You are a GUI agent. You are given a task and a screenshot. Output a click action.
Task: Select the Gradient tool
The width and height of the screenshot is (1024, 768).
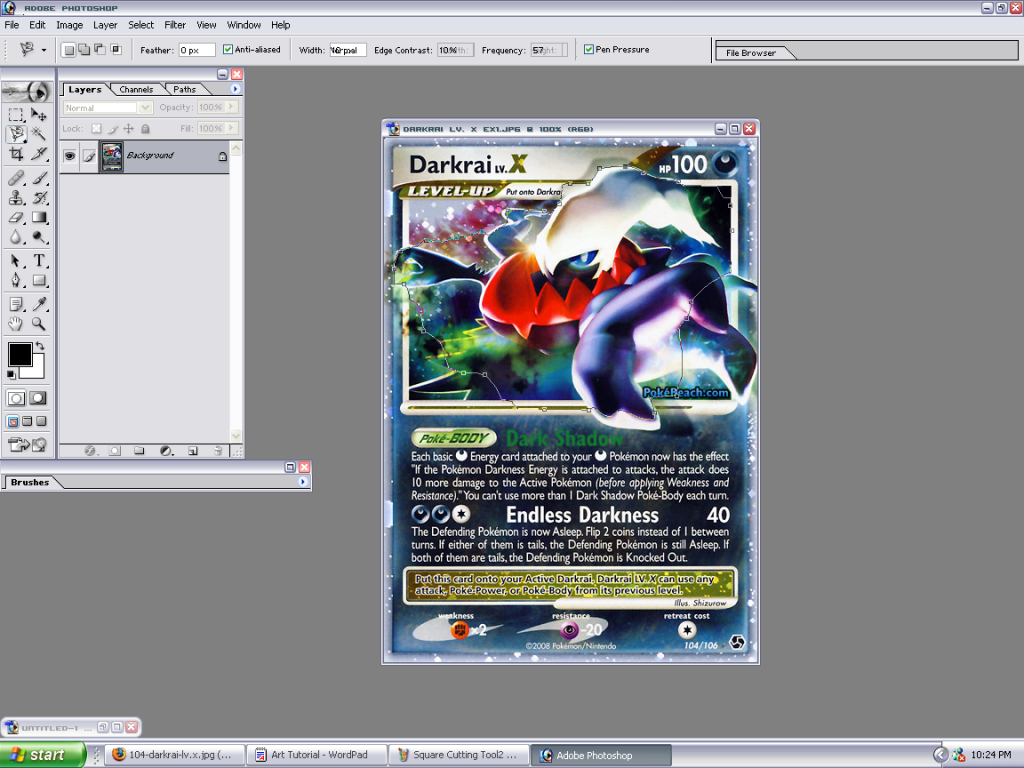tap(39, 217)
